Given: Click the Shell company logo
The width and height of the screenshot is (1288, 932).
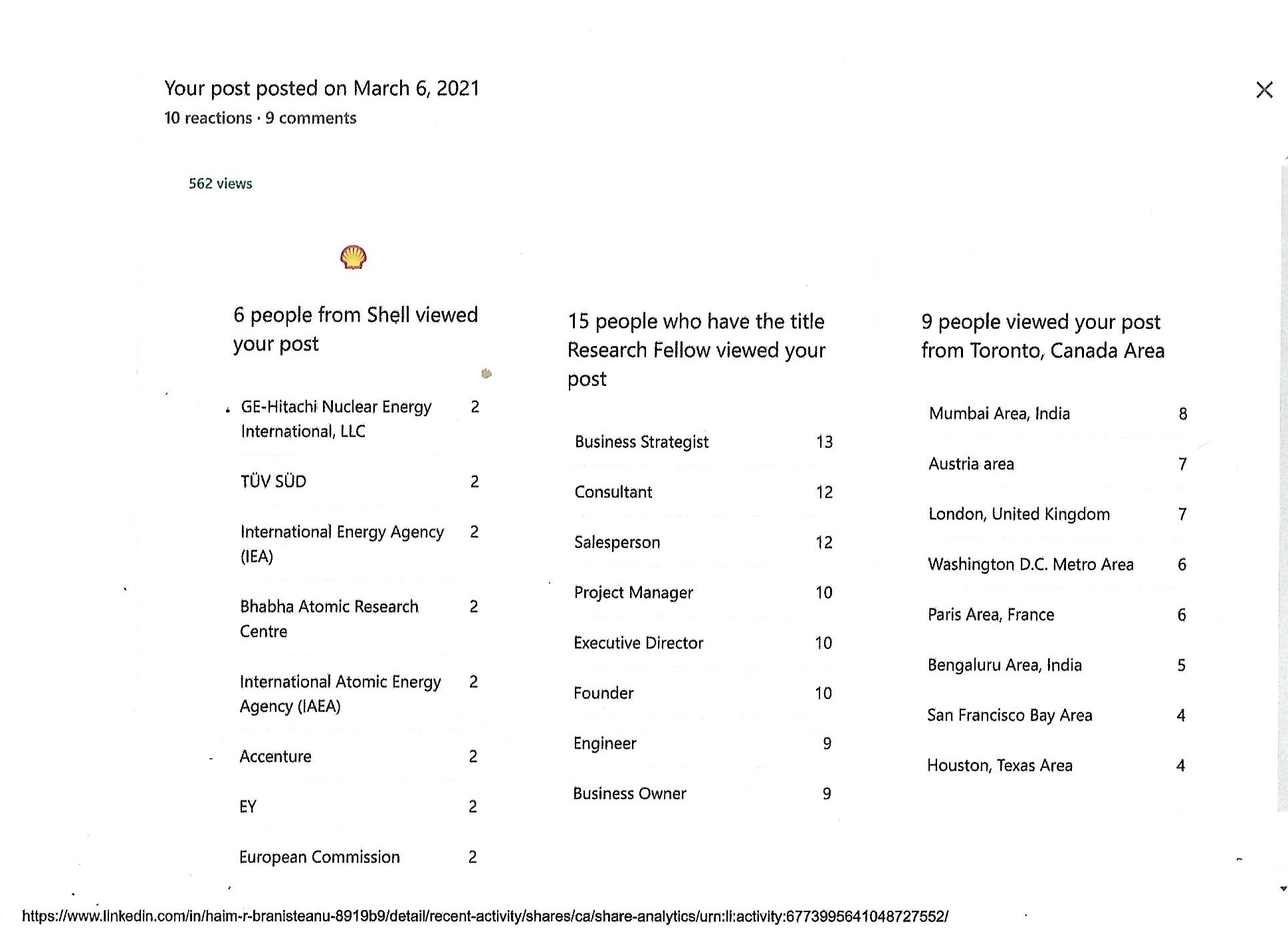Looking at the screenshot, I should tap(353, 257).
